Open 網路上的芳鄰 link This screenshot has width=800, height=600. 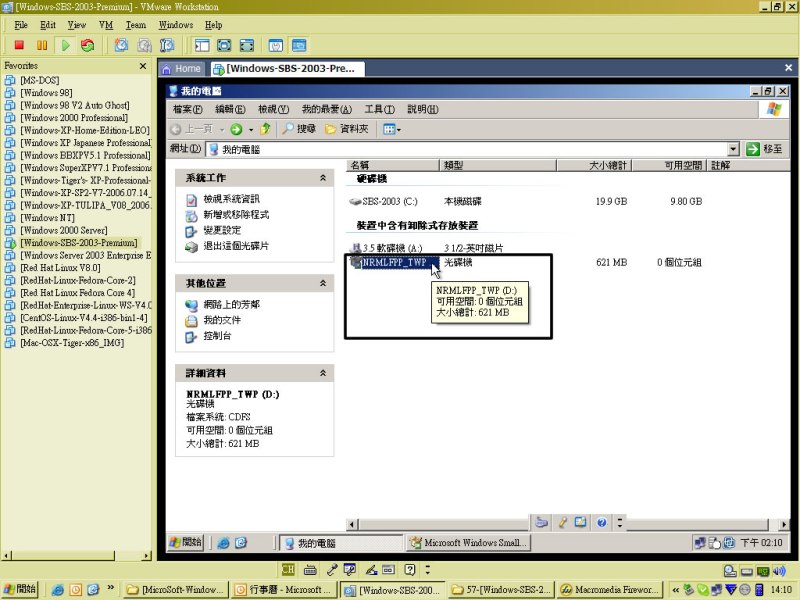(x=232, y=305)
